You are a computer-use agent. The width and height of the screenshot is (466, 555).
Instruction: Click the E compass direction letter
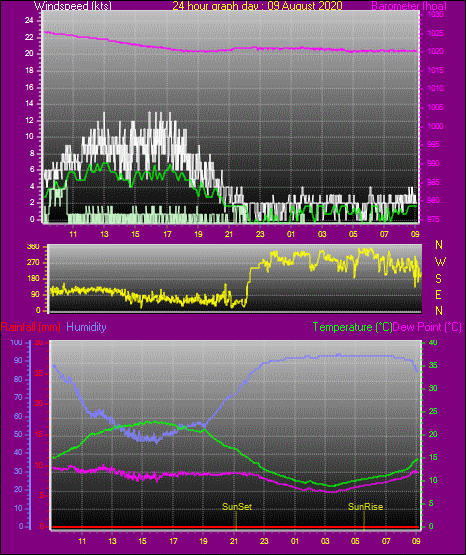point(438,294)
